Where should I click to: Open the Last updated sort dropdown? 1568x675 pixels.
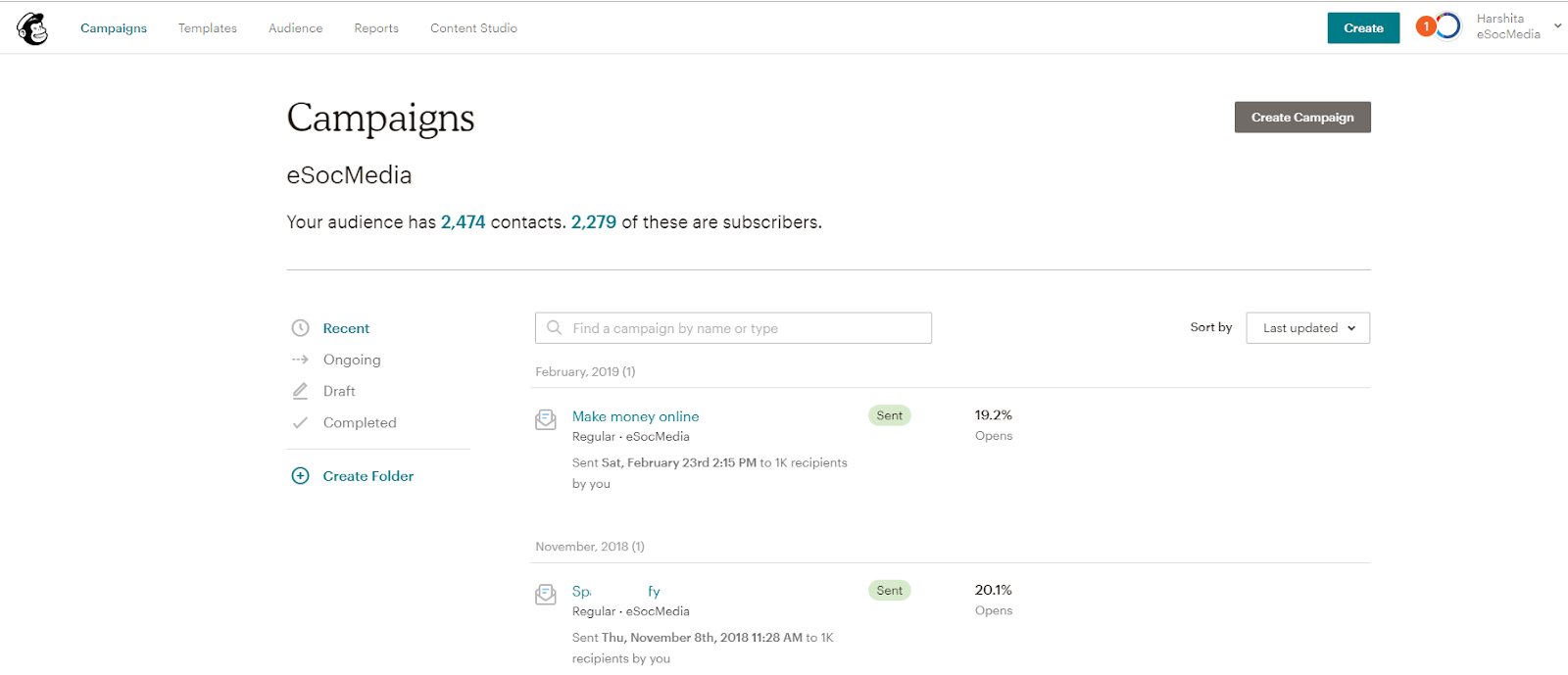click(x=1307, y=328)
